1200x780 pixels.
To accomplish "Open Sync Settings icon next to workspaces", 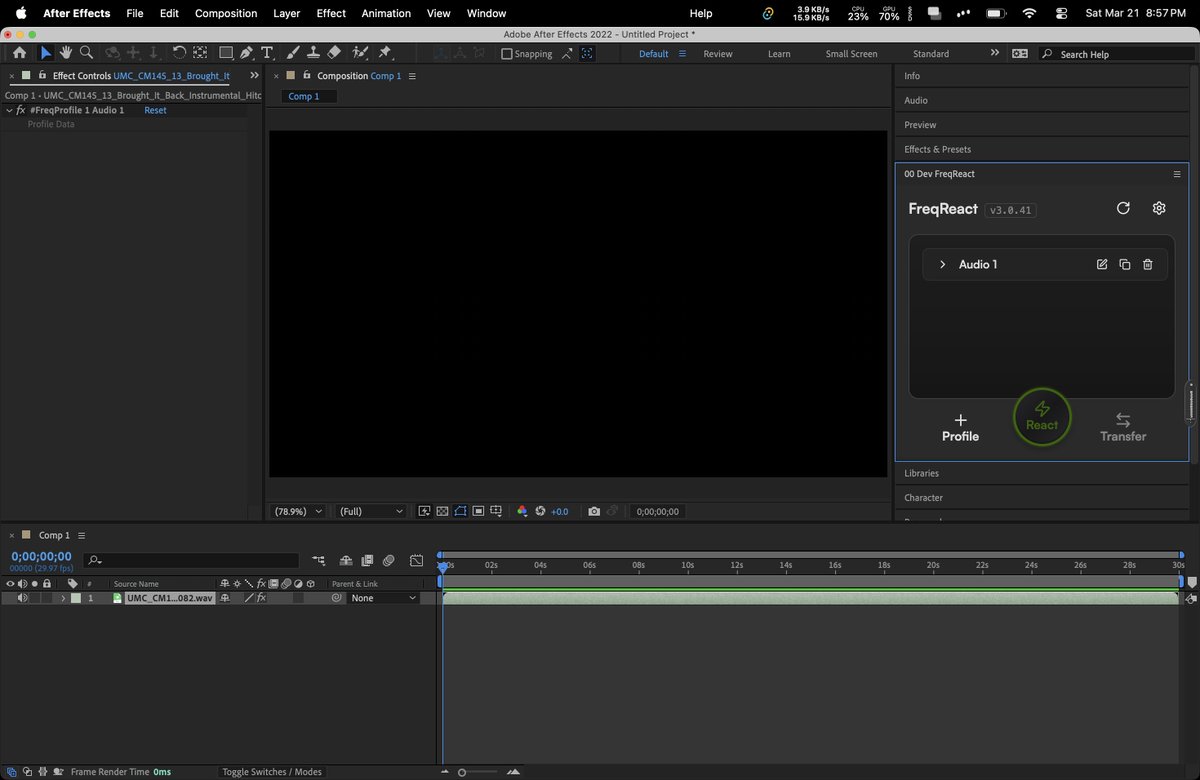I will coord(1019,53).
